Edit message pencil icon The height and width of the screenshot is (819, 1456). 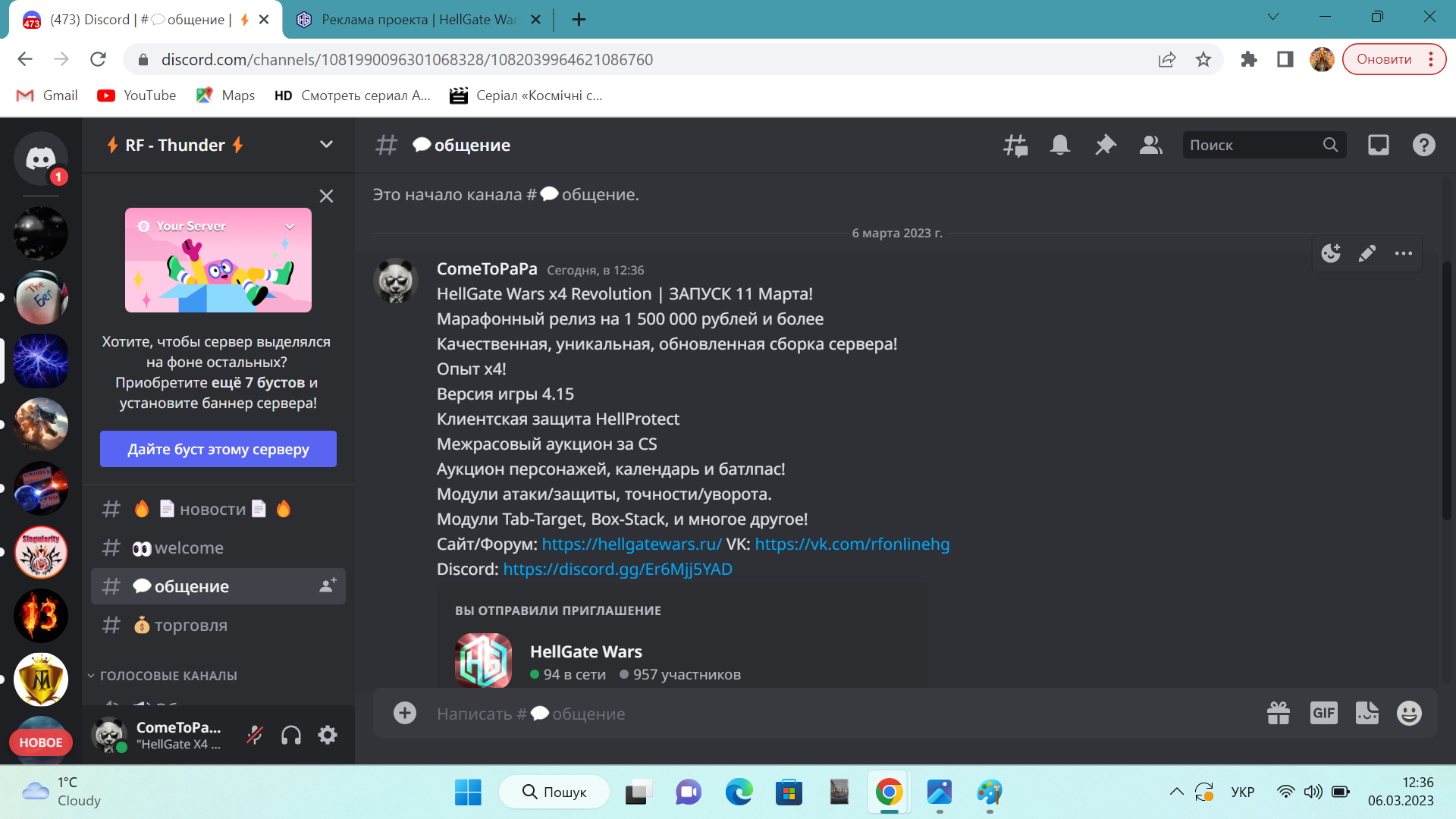click(1367, 253)
